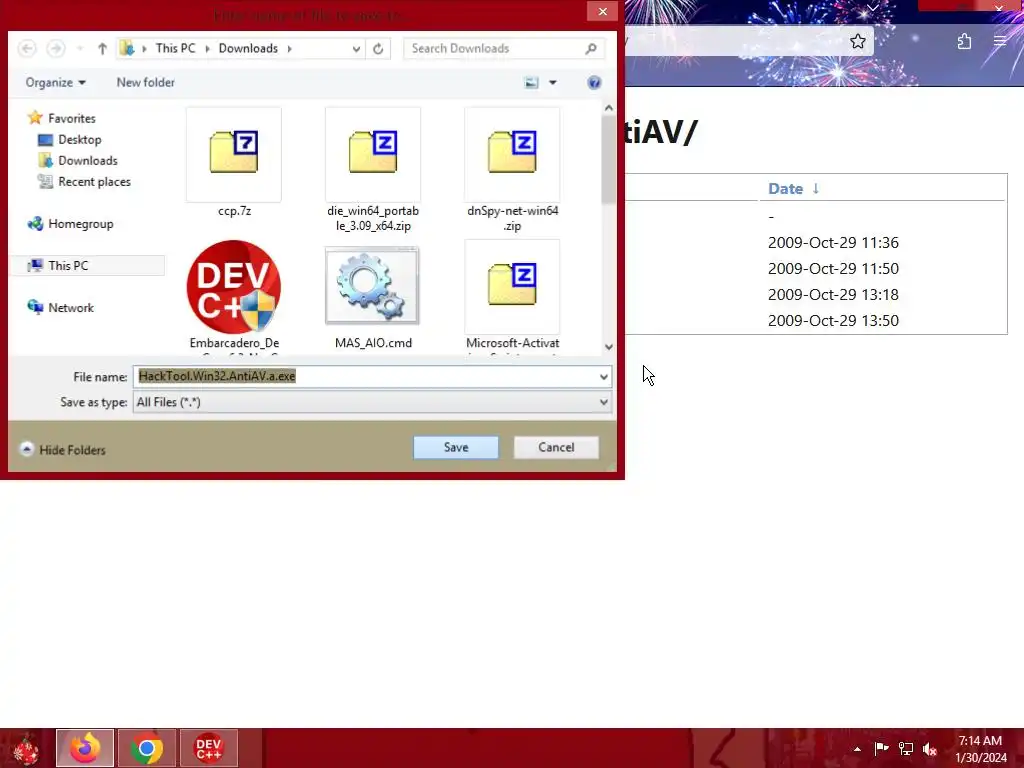The image size is (1024, 768).
Task: Open the Start button on taskbar
Action: (x=26, y=748)
